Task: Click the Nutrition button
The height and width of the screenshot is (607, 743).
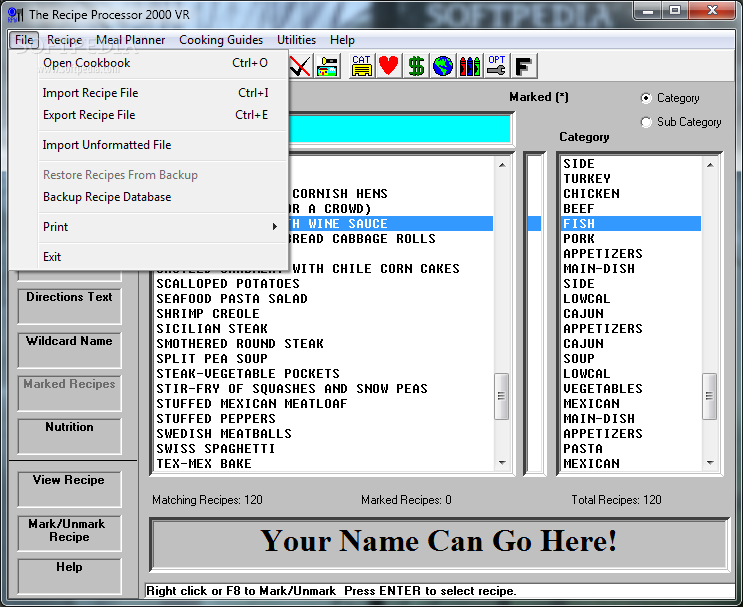Action: [69, 436]
